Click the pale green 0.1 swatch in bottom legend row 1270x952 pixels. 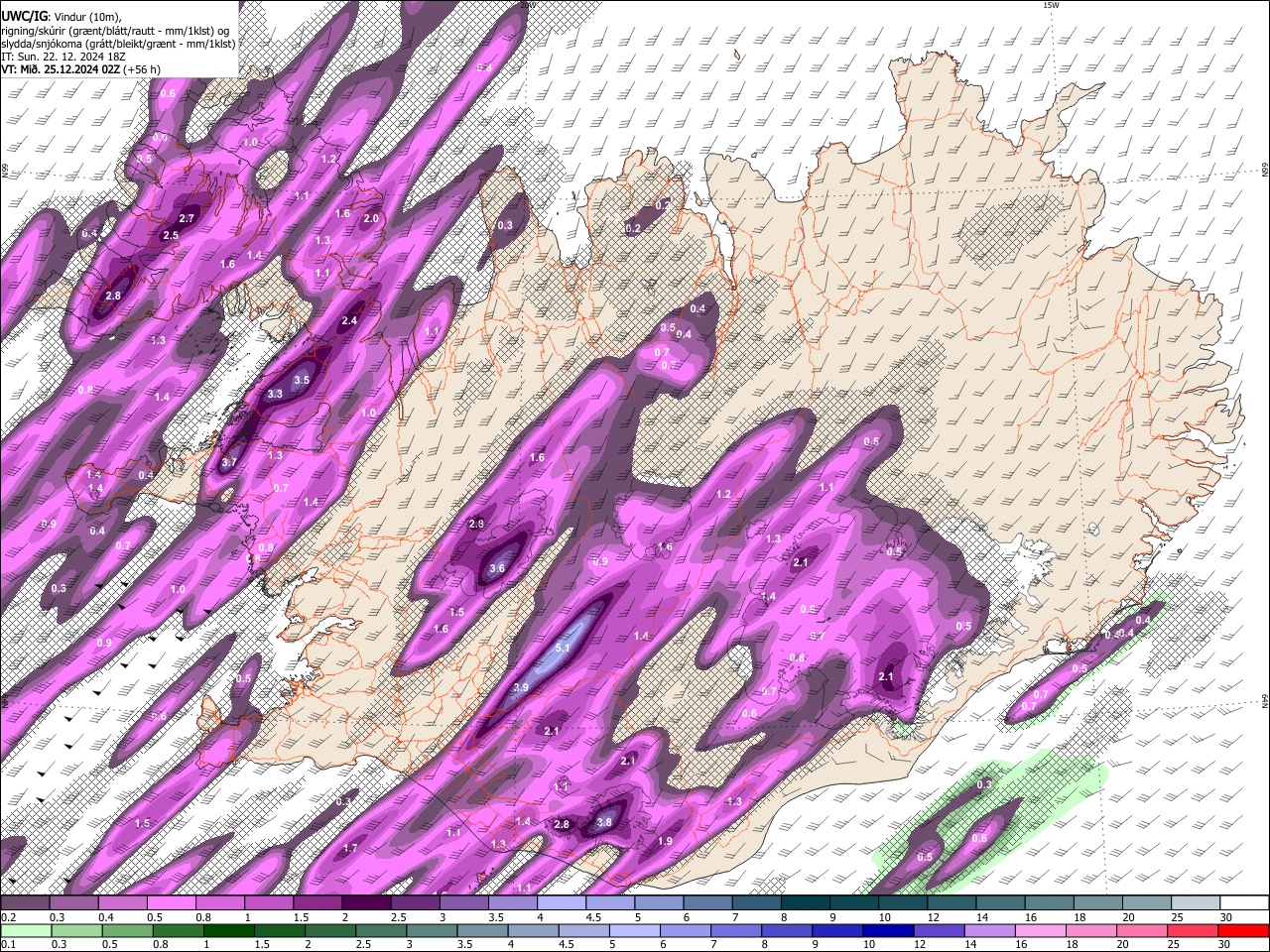(x=26, y=930)
